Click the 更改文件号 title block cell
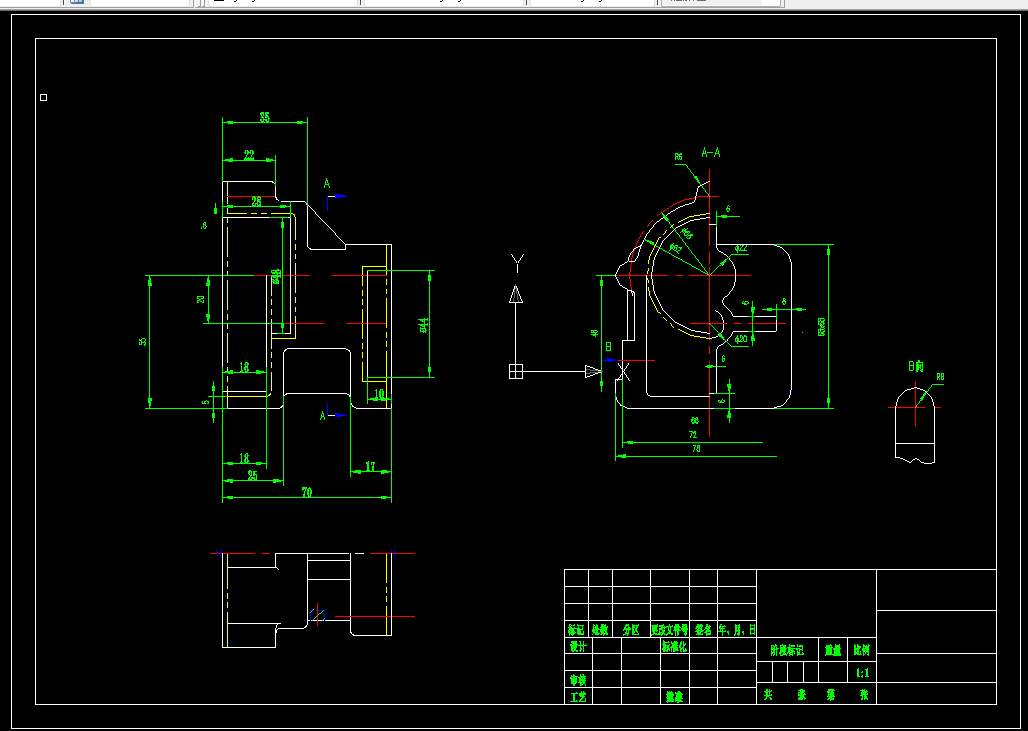The width and height of the screenshot is (1028, 731). [669, 630]
